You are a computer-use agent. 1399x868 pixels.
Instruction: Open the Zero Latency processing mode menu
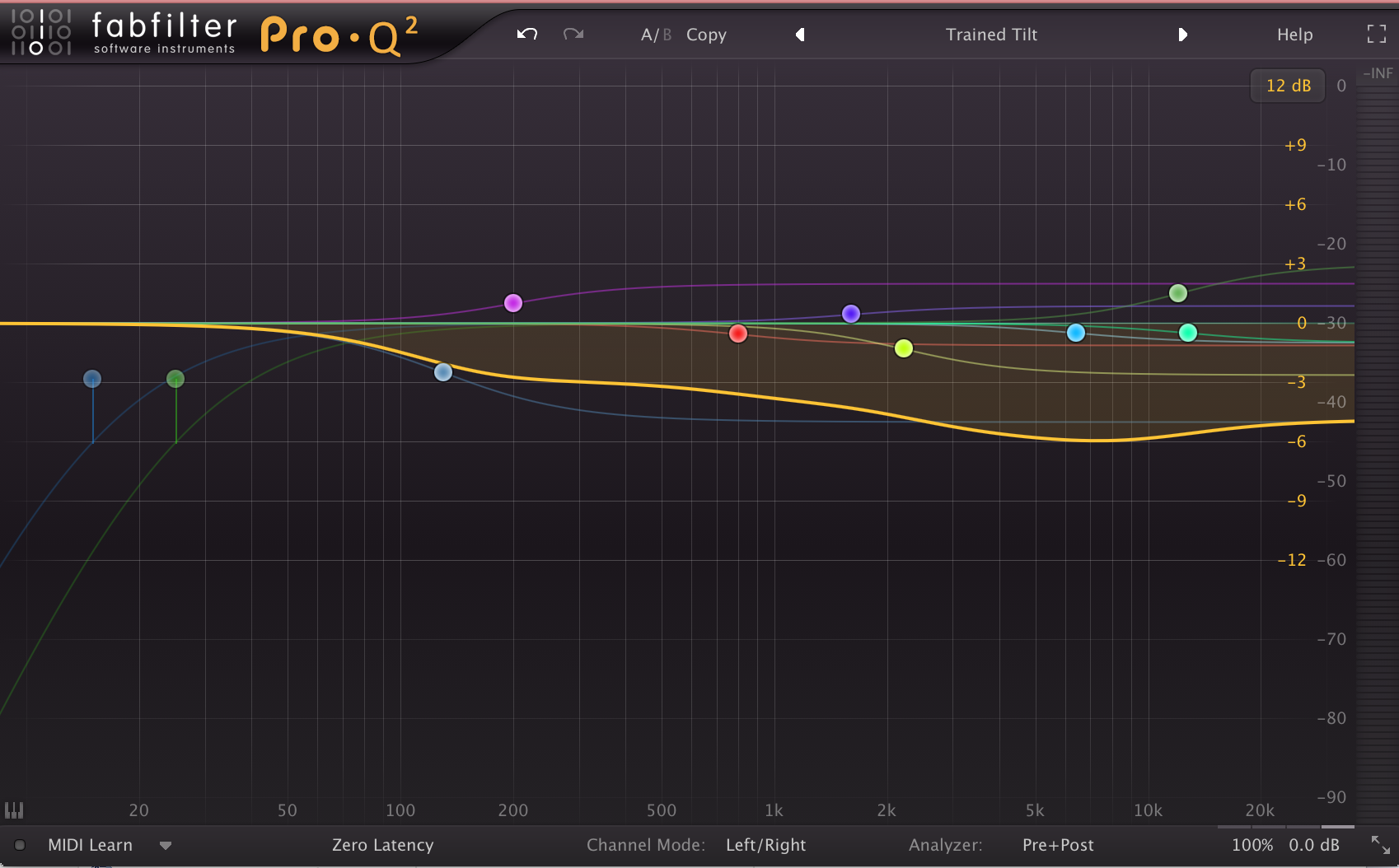(382, 845)
